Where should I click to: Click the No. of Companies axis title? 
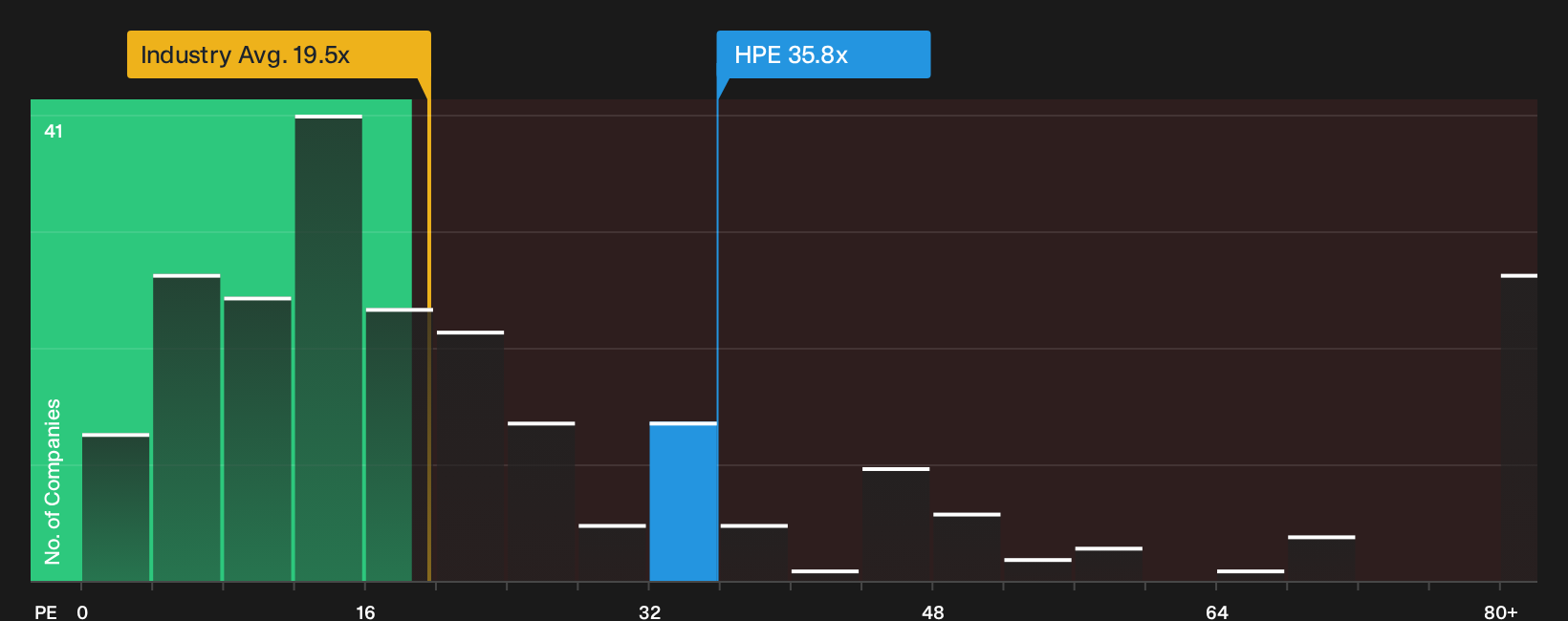click(53, 481)
